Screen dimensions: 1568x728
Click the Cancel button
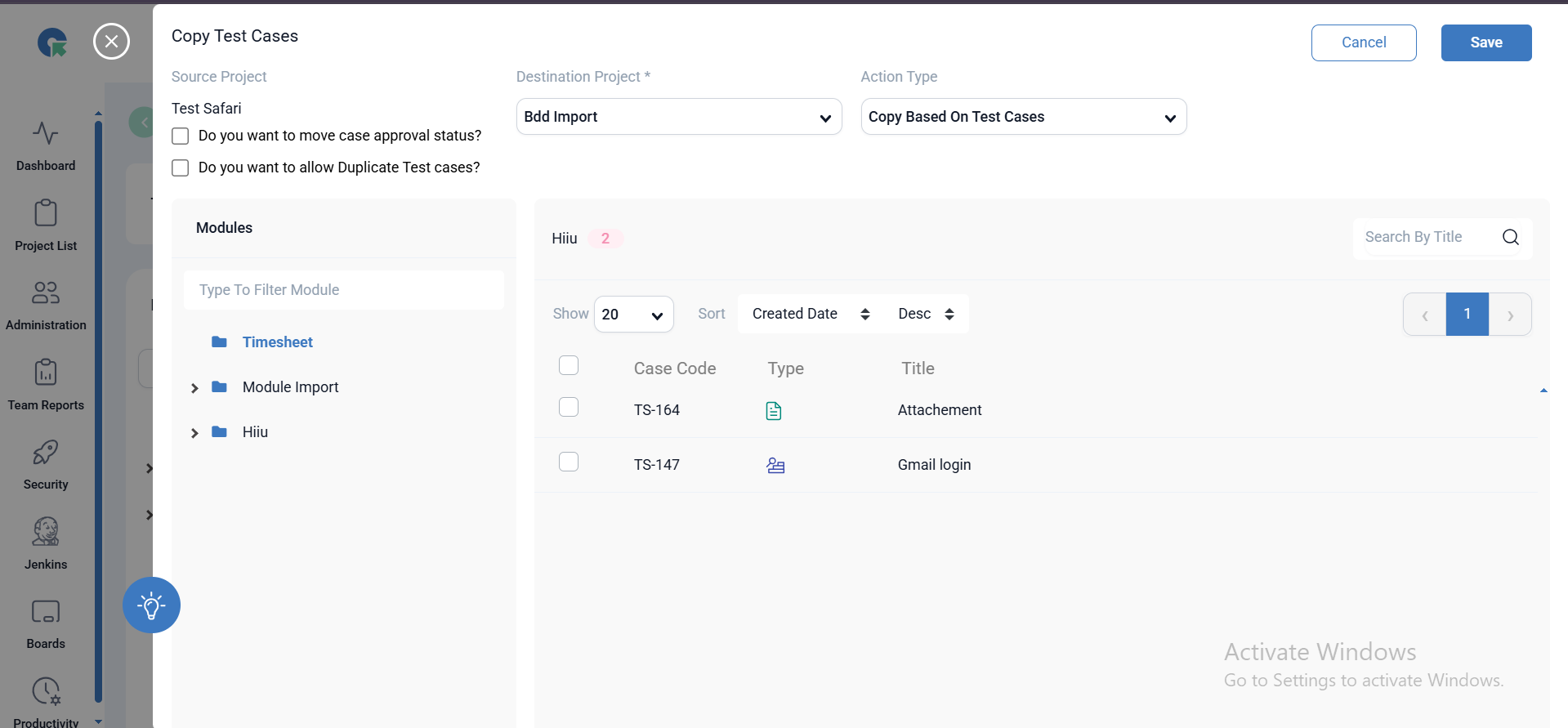[1363, 42]
